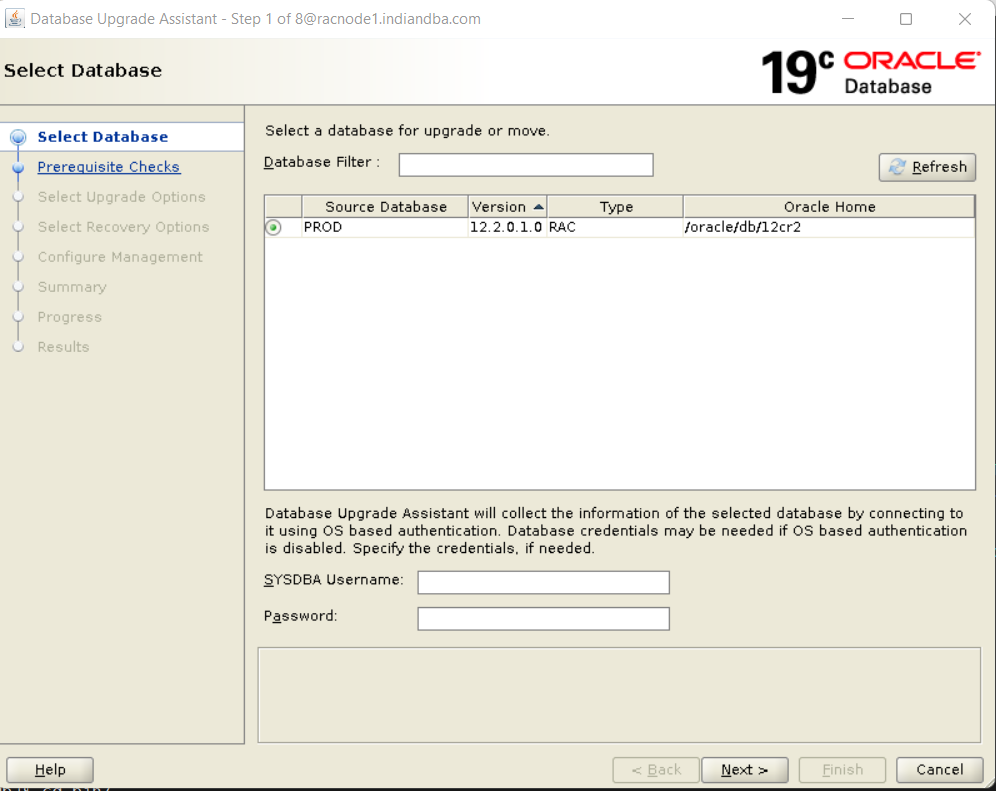996x791 pixels.
Task: Click the PROD database name cell
Action: point(385,227)
